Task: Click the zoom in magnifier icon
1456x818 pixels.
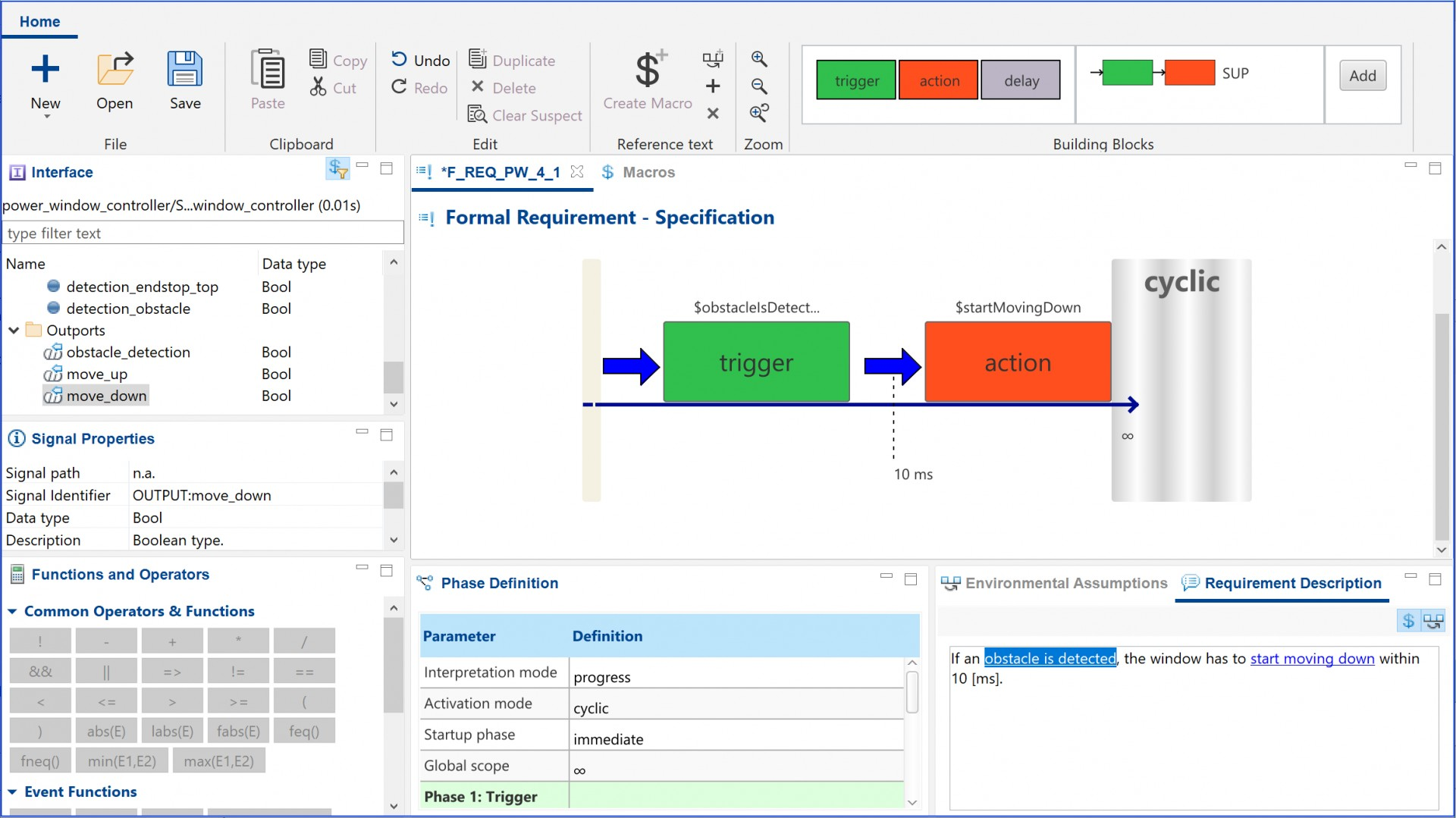Action: [x=759, y=59]
